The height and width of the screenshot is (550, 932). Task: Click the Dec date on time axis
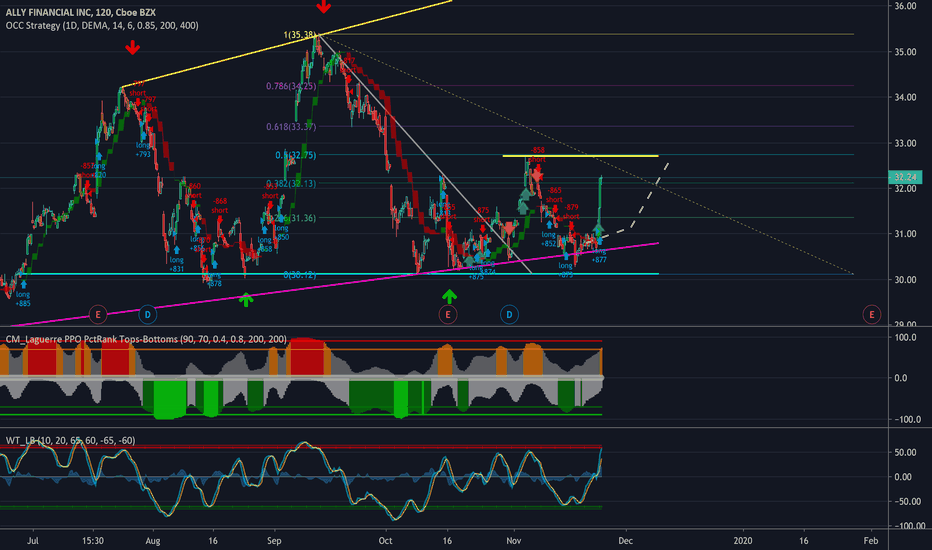[625, 540]
